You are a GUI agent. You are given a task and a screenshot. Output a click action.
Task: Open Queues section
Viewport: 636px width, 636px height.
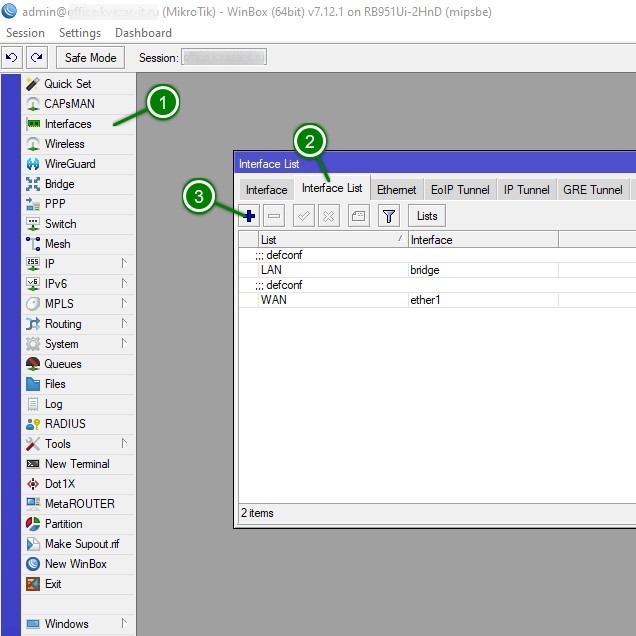[79, 364]
